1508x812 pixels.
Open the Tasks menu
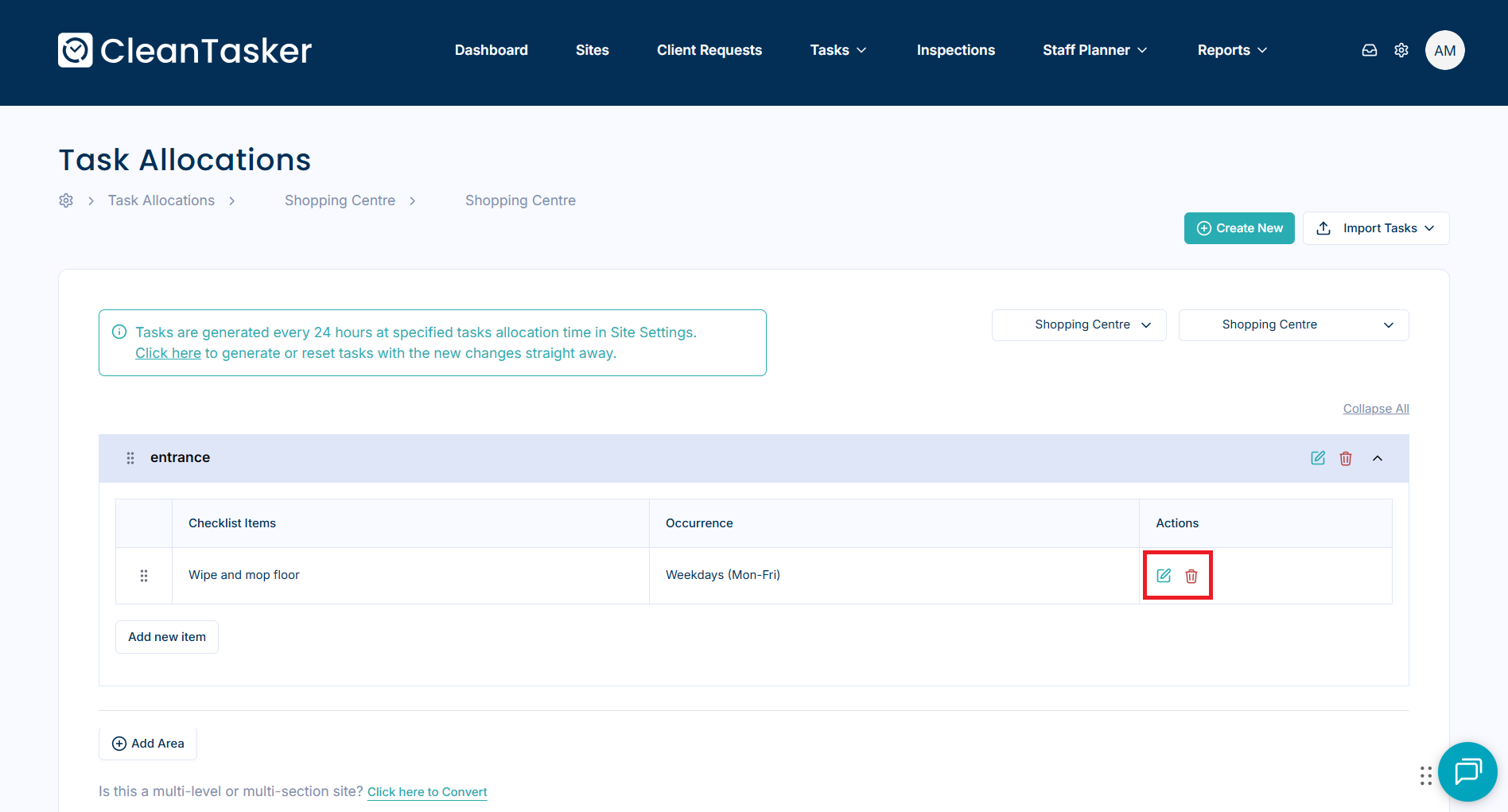[x=838, y=50]
